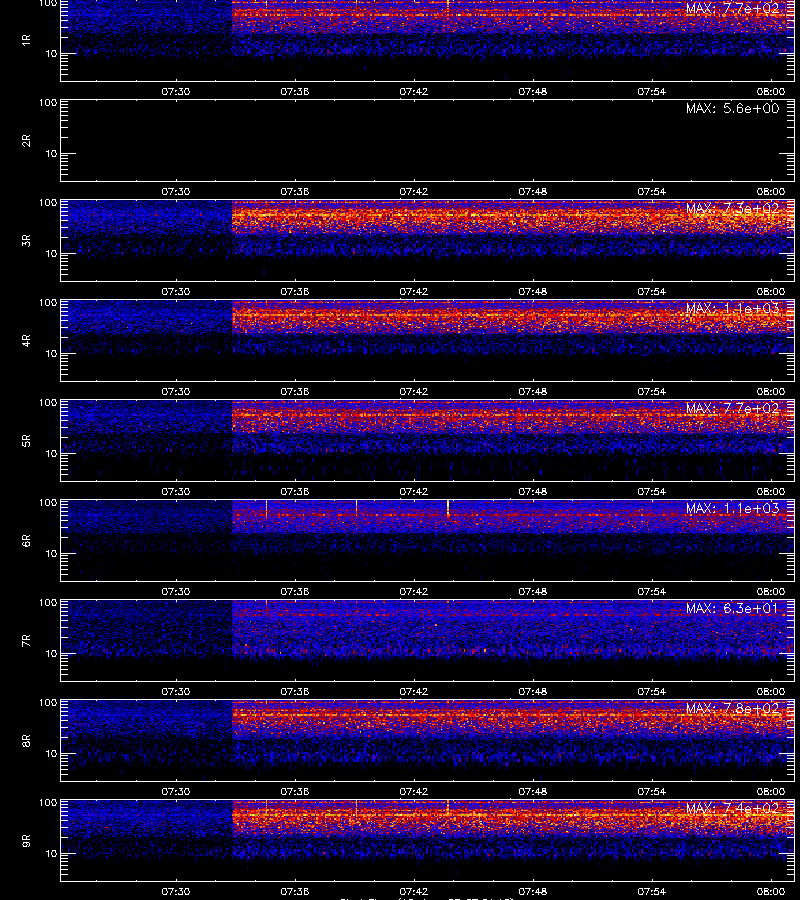Click the 07:42 time label under panel 7R
This screenshot has height=900, width=800.
[x=414, y=692]
